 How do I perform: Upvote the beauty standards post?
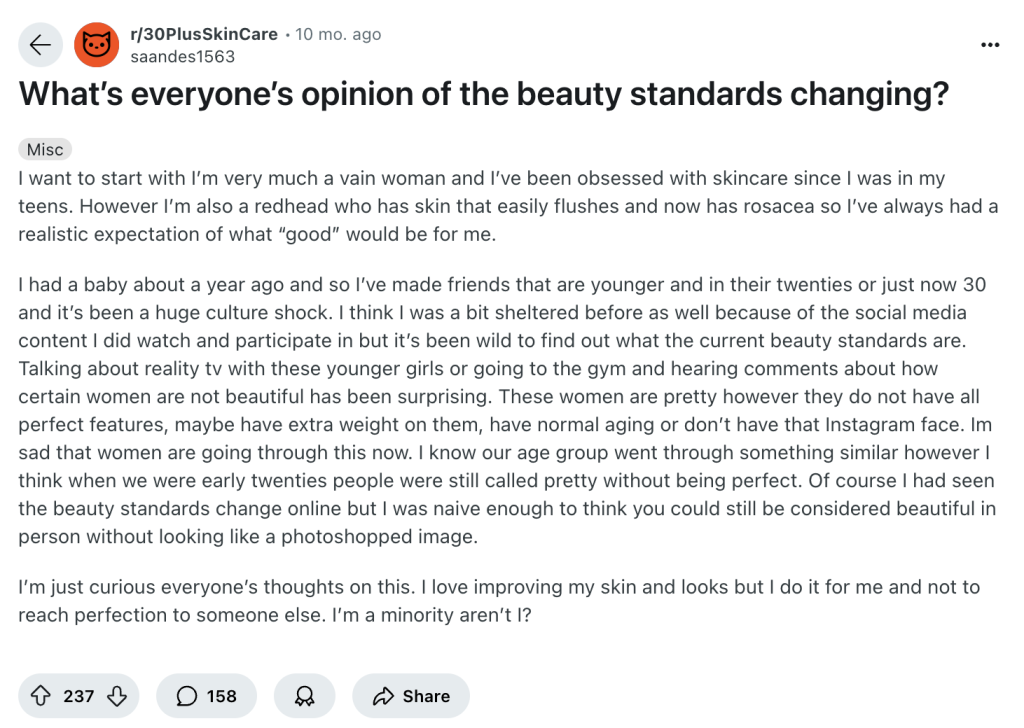tap(42, 696)
